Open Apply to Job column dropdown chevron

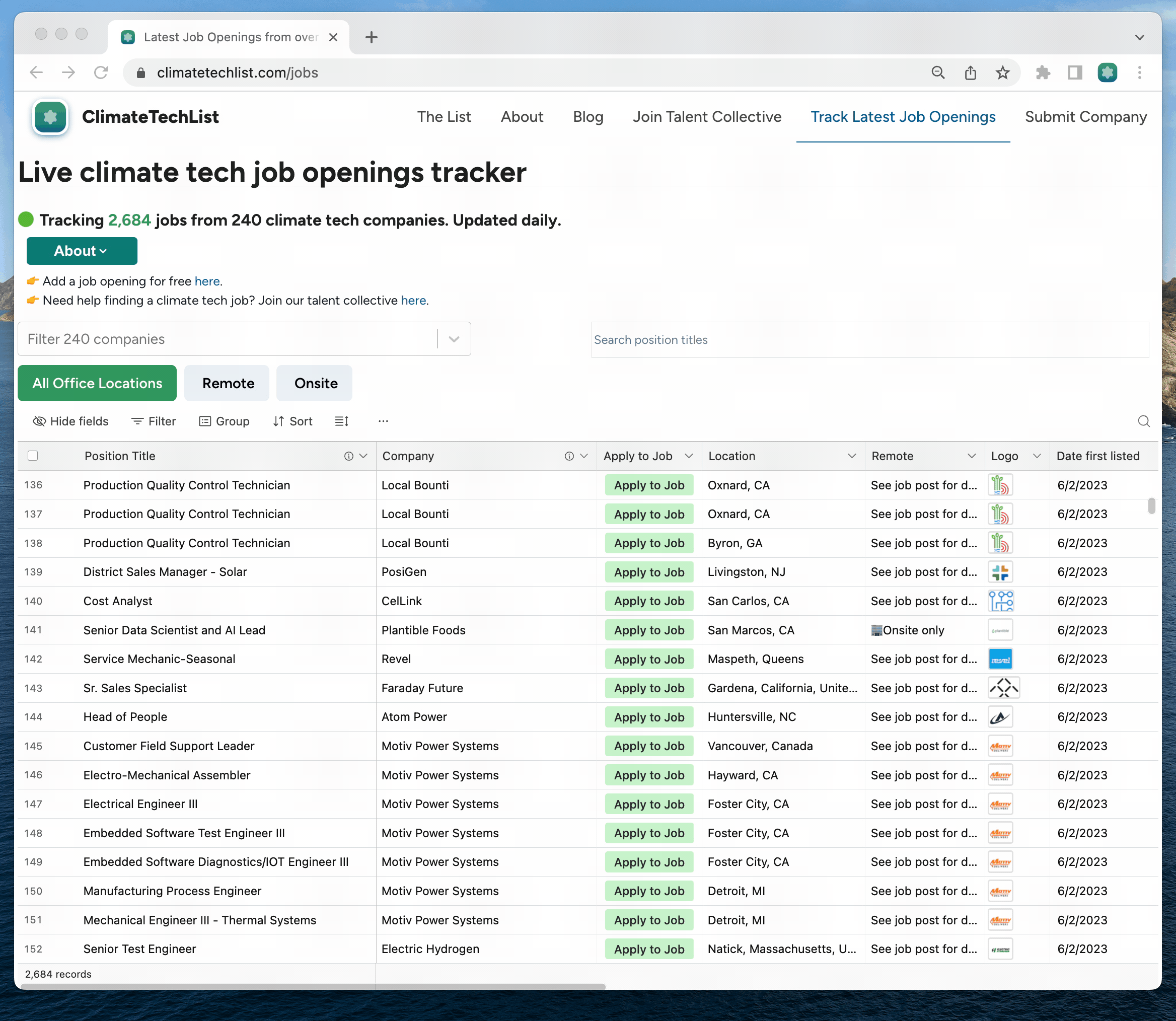click(689, 456)
